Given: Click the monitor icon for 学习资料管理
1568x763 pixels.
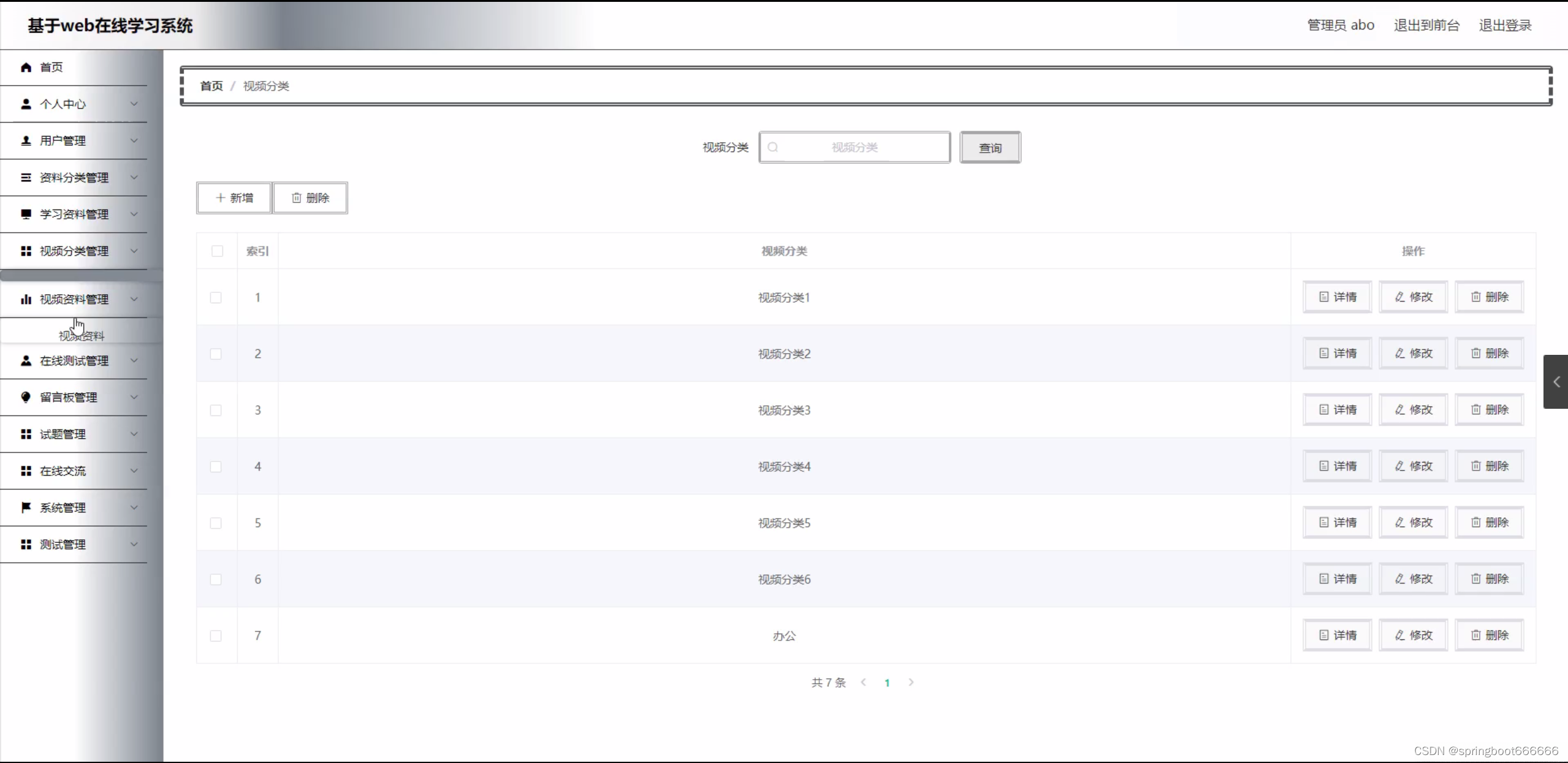Looking at the screenshot, I should [x=26, y=214].
